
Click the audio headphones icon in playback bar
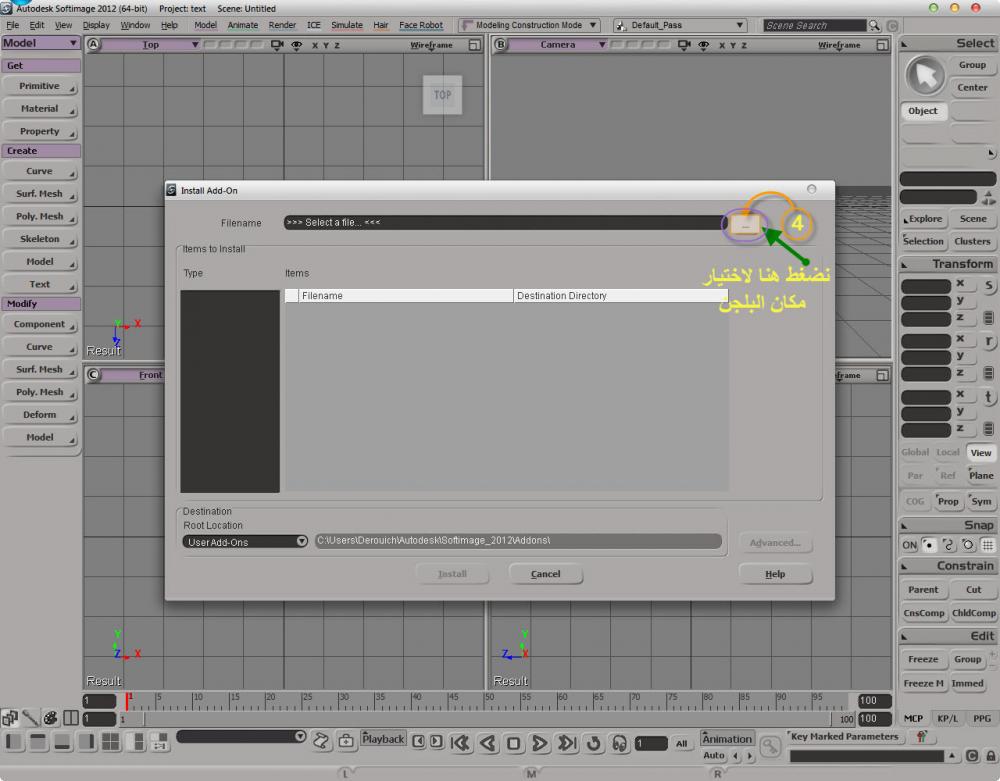pos(619,743)
